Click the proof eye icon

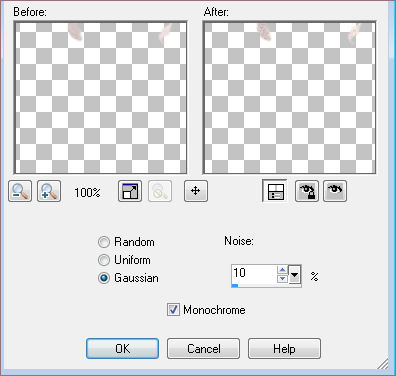[335, 191]
